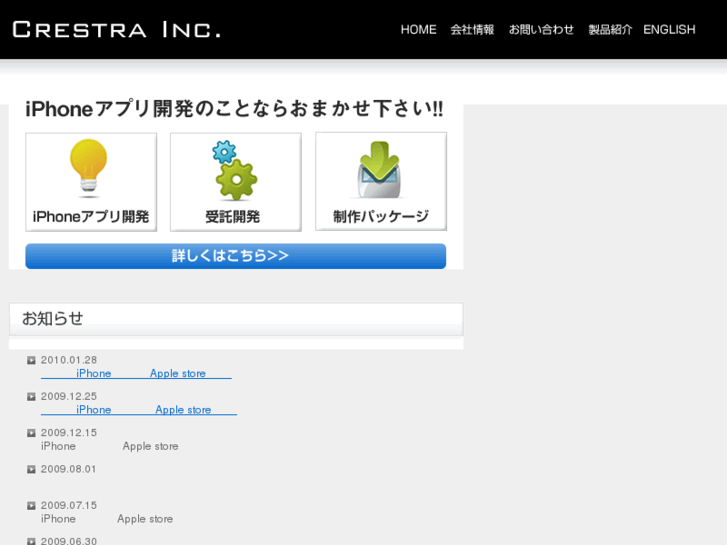
Task: Click the iPhoneアプリ開発のことなら headline
Action: (235, 109)
